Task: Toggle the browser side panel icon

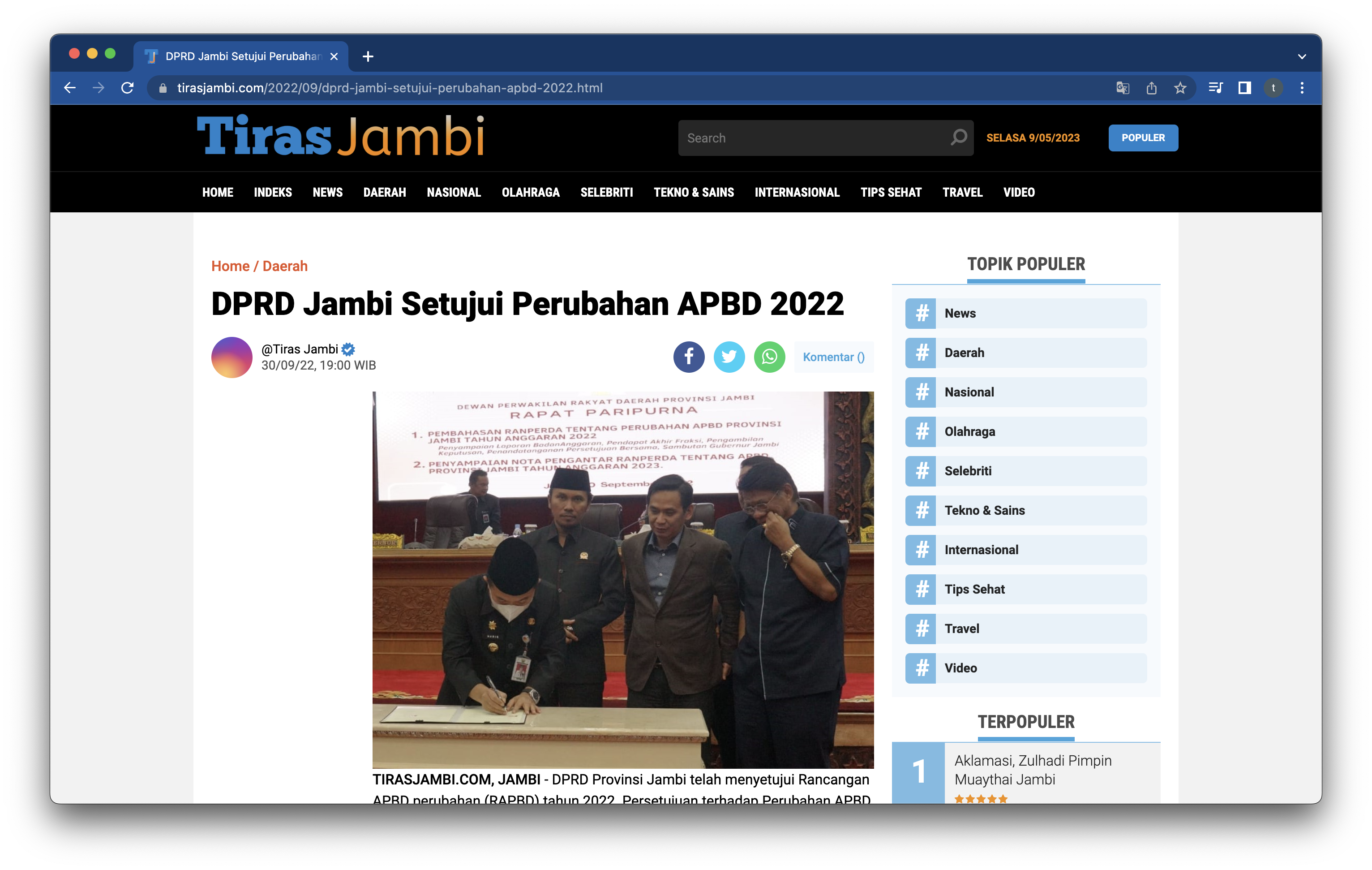Action: (x=1244, y=88)
